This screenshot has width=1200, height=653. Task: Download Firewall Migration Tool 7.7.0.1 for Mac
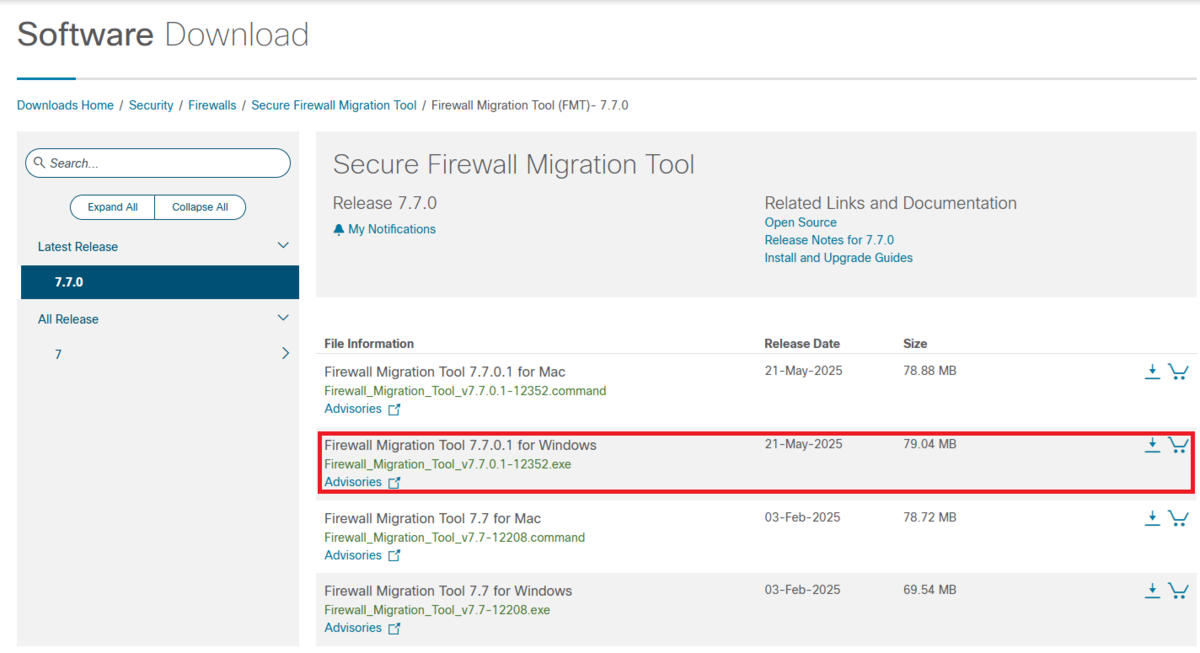[x=1152, y=372]
